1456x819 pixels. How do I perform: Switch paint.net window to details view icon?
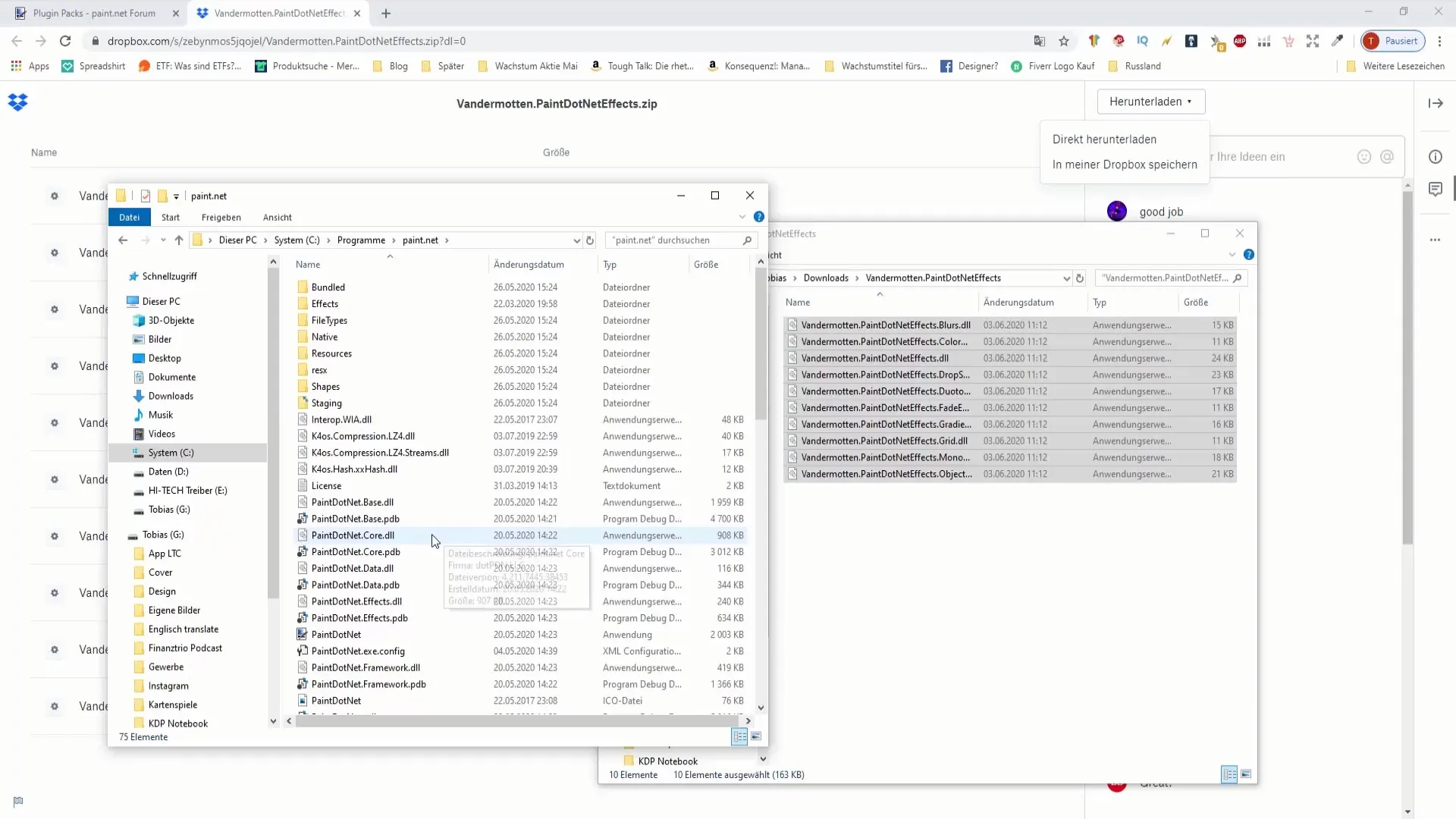(x=739, y=736)
